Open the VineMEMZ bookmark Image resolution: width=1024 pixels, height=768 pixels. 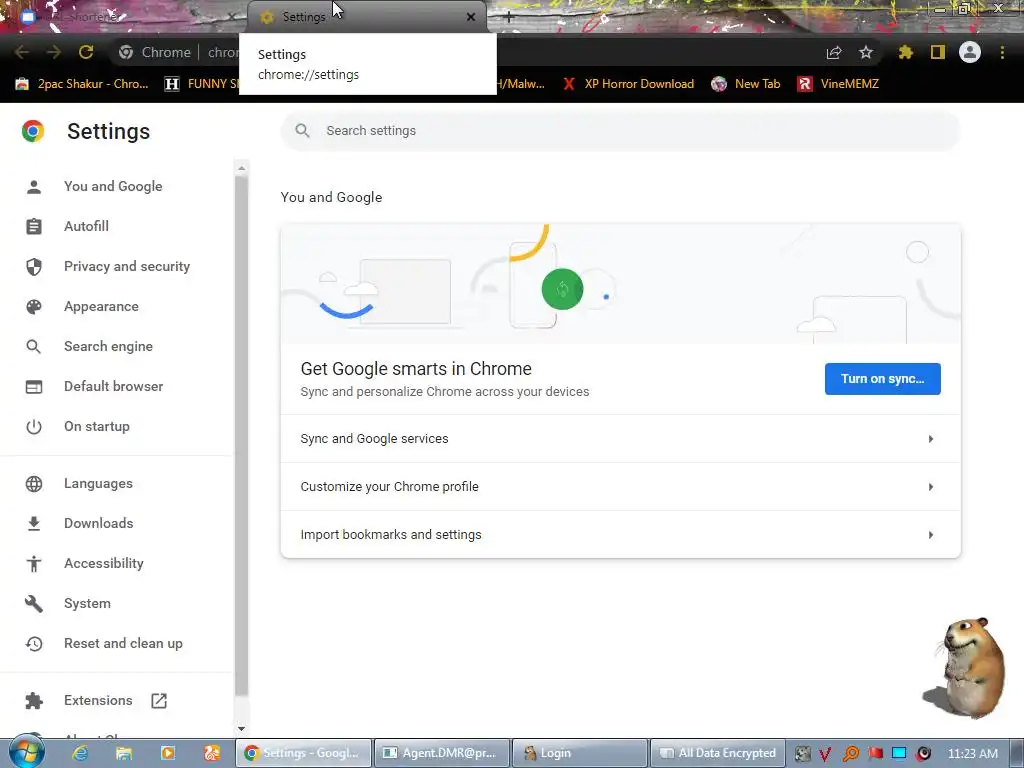(x=839, y=84)
